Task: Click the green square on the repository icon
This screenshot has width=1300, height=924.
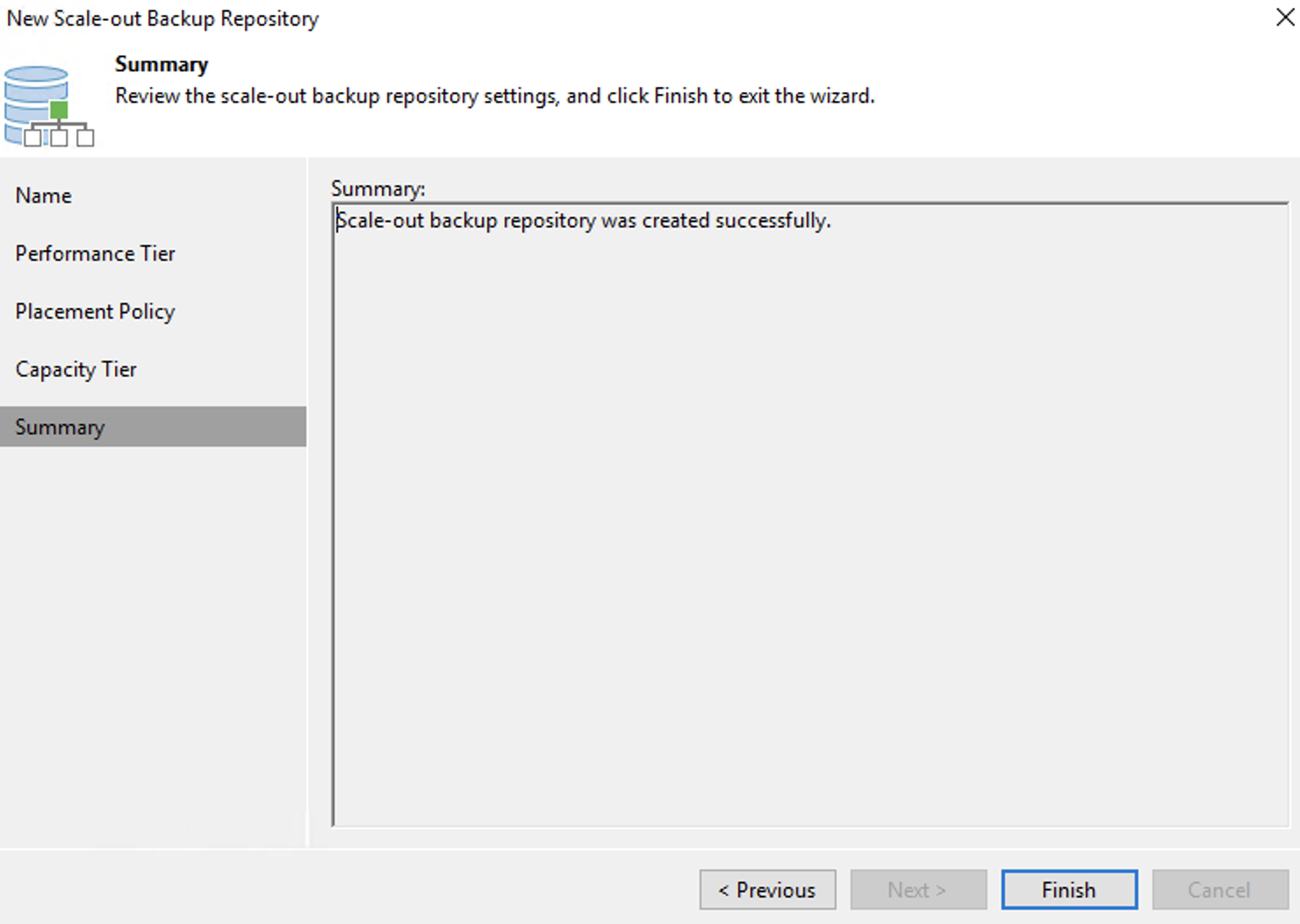Action: tap(59, 111)
